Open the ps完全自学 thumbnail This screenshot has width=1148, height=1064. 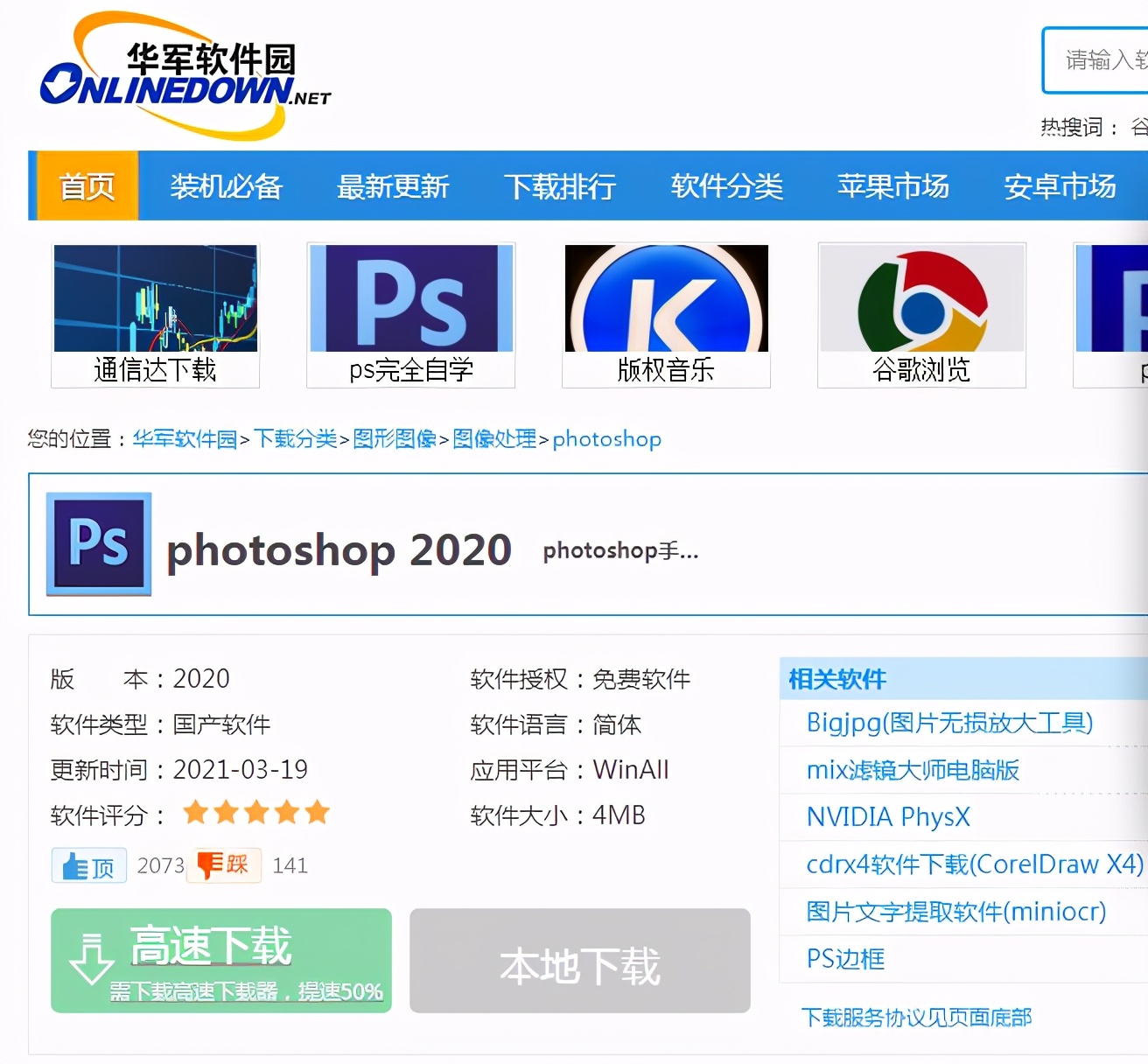pos(409,297)
